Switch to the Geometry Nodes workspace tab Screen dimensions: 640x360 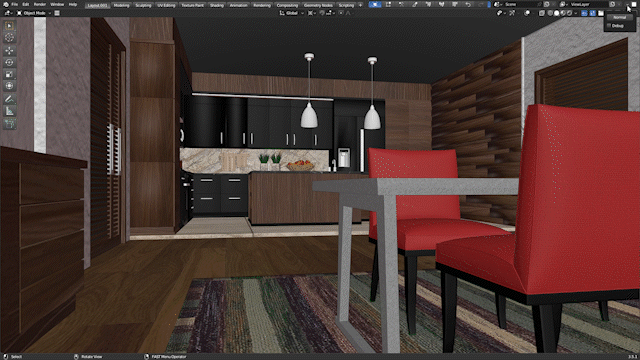click(318, 5)
